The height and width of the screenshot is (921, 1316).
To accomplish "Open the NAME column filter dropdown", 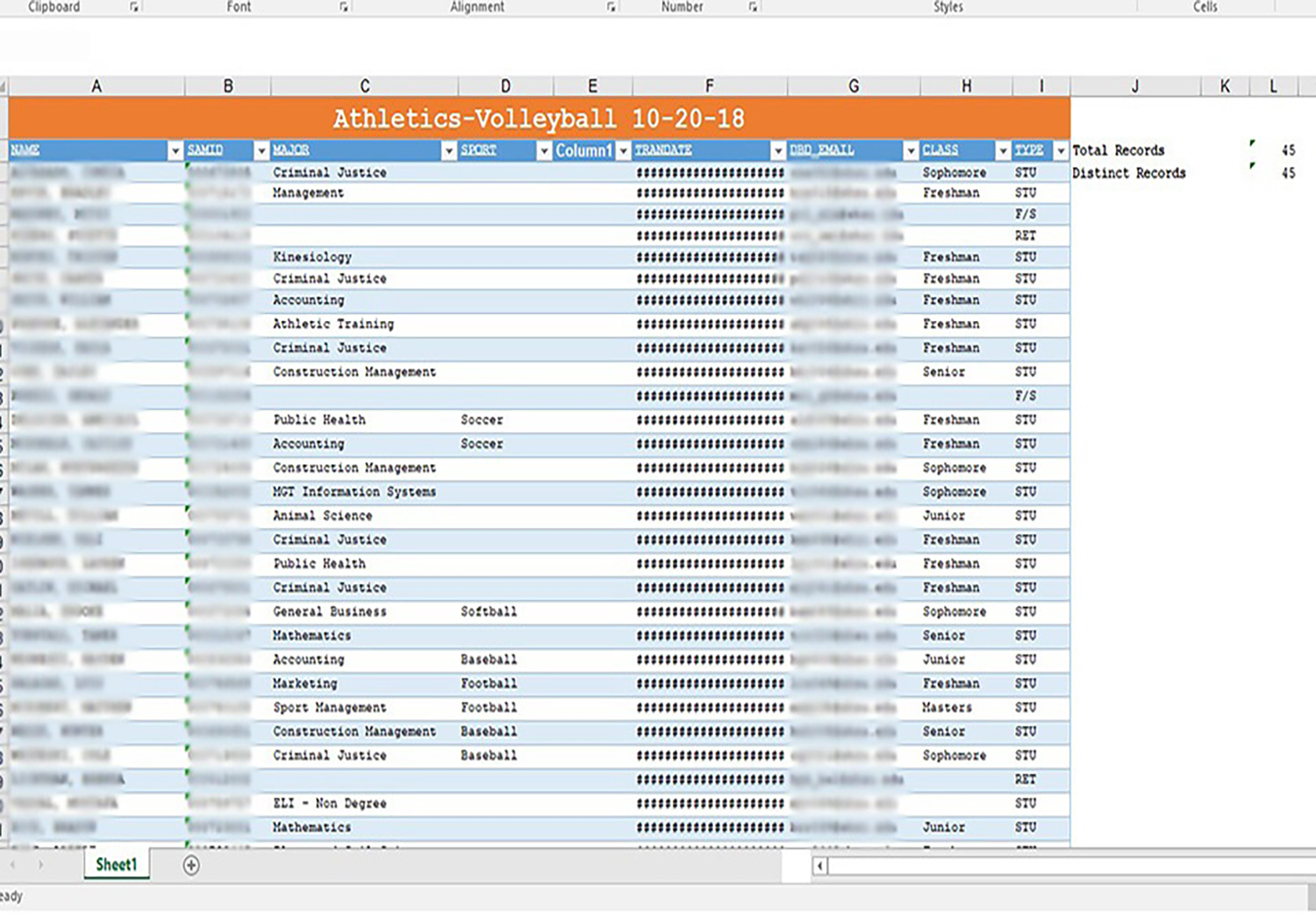I will 175,151.
